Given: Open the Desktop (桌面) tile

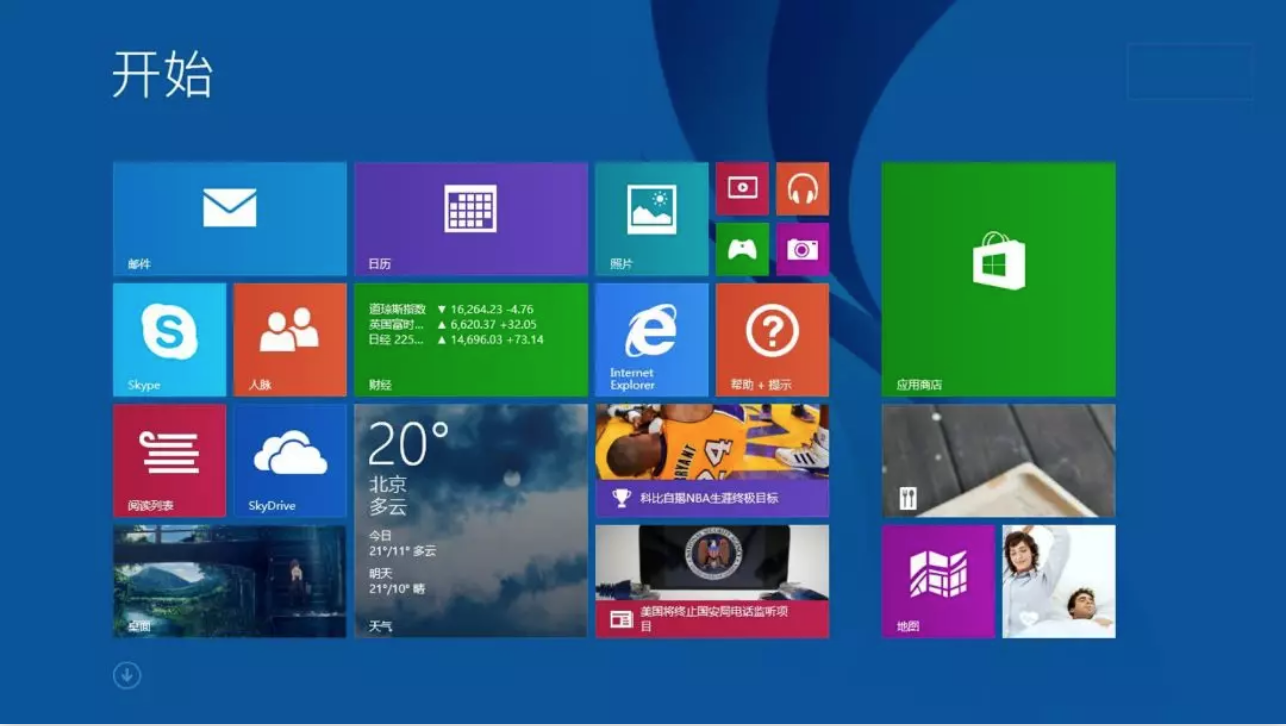Looking at the screenshot, I should point(230,581).
